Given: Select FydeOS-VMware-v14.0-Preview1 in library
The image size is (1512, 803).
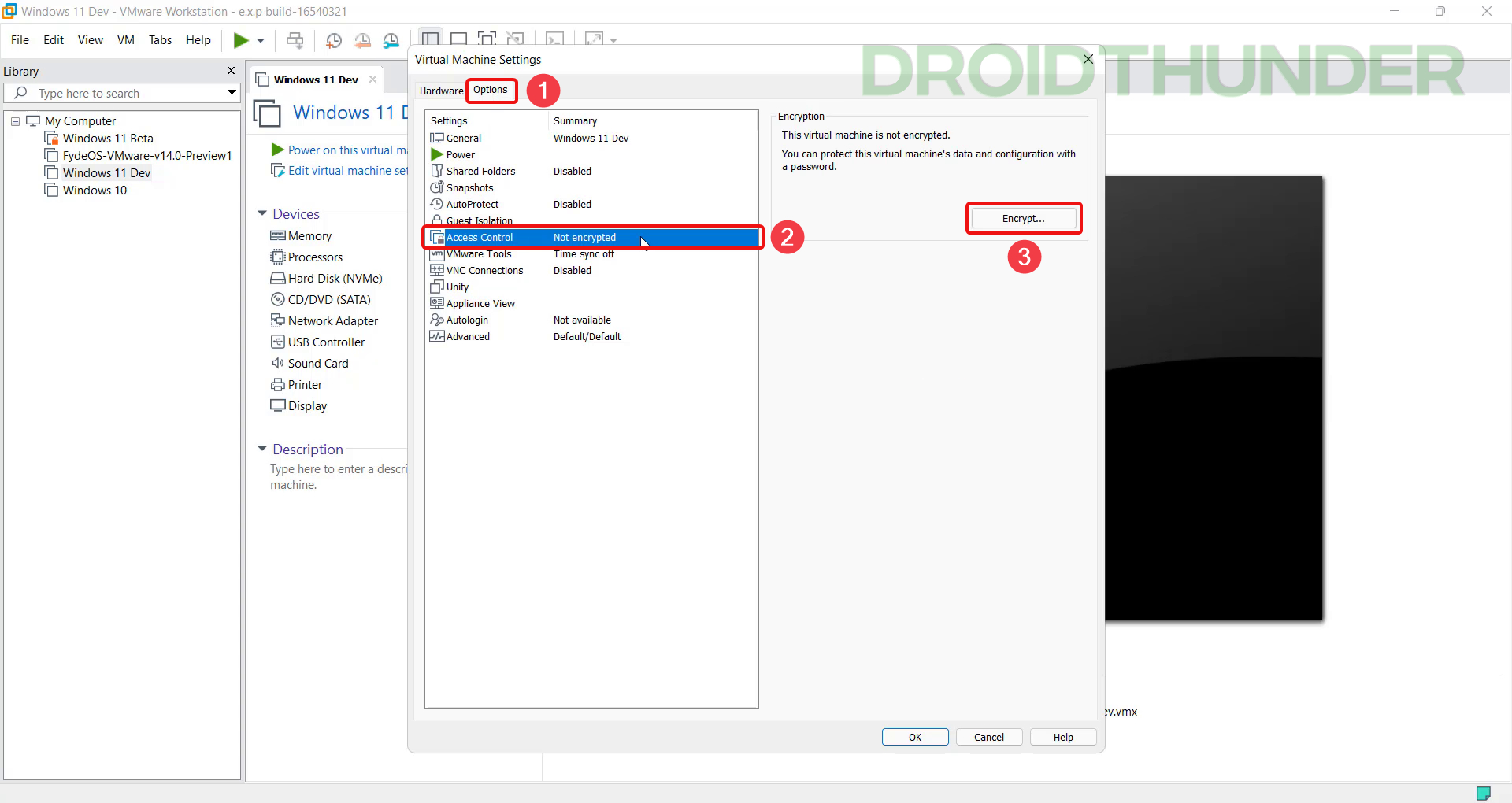Looking at the screenshot, I should (x=146, y=156).
